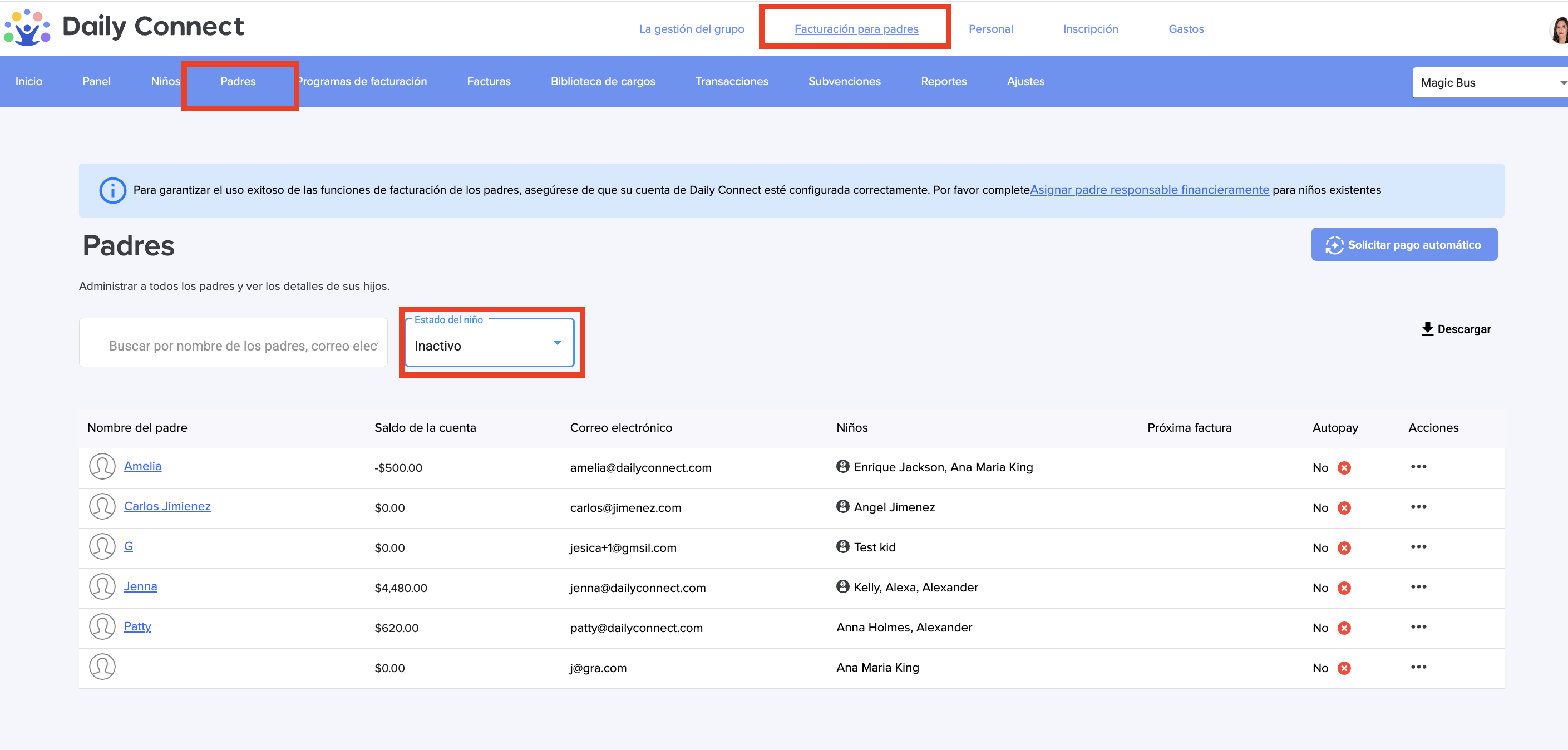
Task: Open the Transacciones menu item
Action: [732, 82]
